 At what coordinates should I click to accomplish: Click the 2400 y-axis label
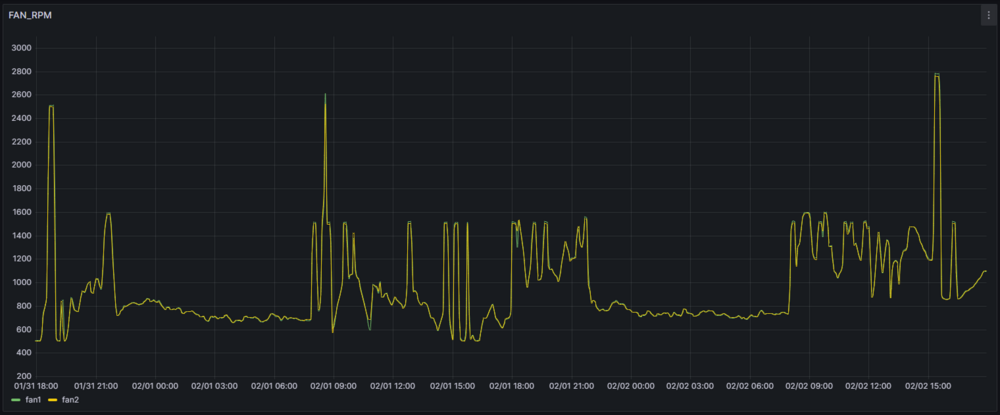21,119
